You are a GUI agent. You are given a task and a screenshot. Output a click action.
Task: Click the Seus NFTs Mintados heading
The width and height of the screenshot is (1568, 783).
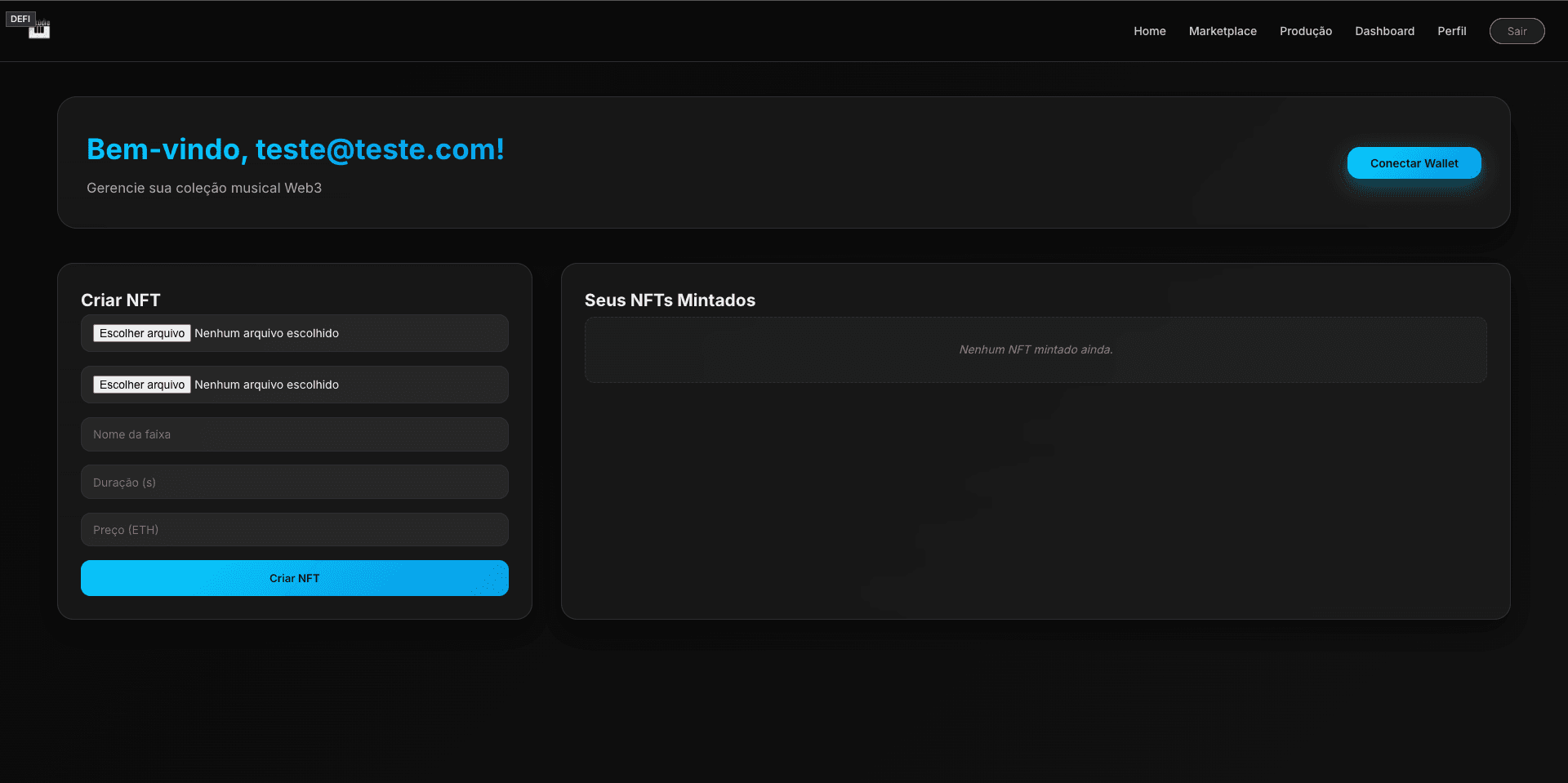(670, 300)
